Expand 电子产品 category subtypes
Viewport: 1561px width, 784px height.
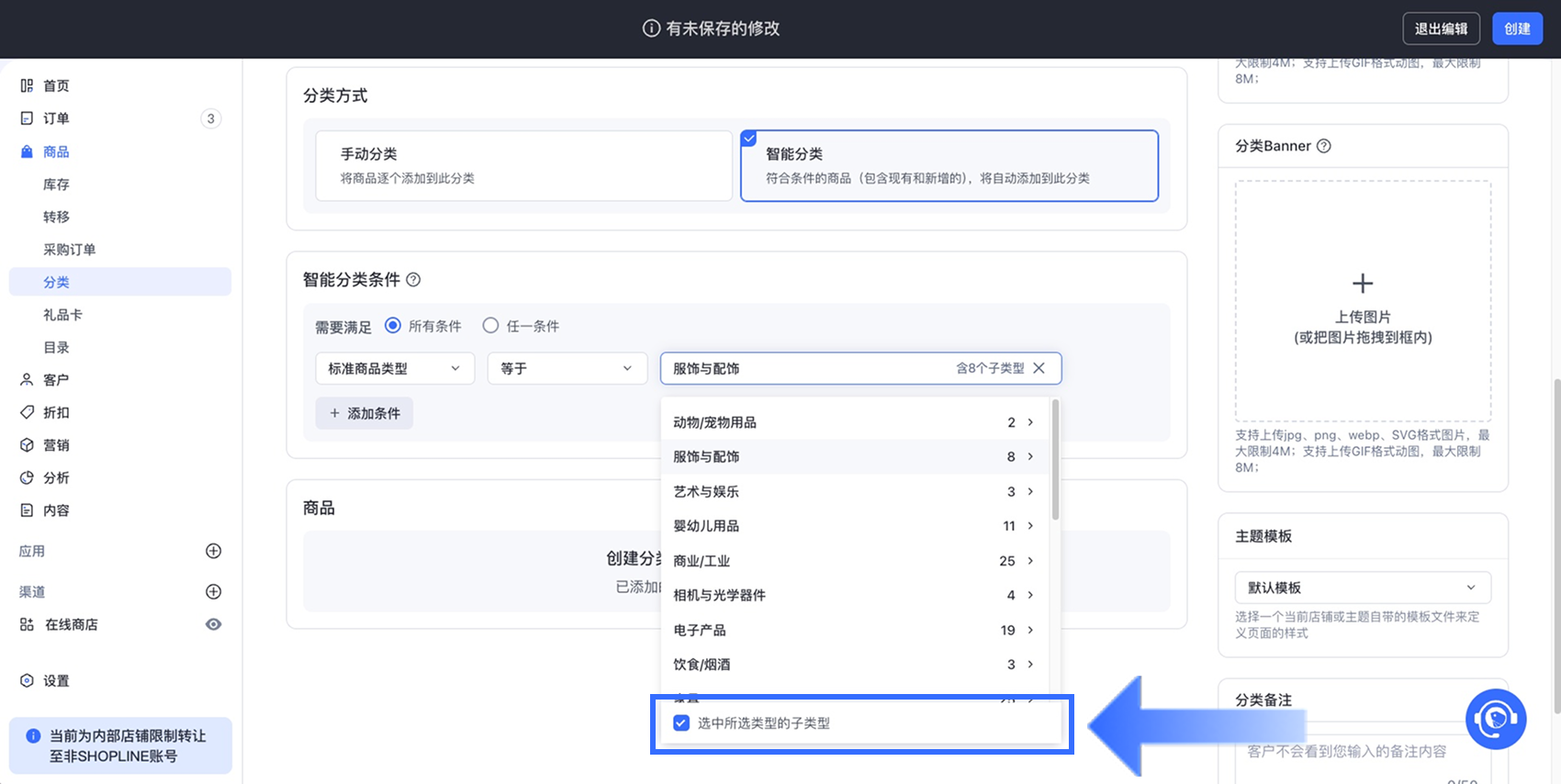(x=1030, y=630)
